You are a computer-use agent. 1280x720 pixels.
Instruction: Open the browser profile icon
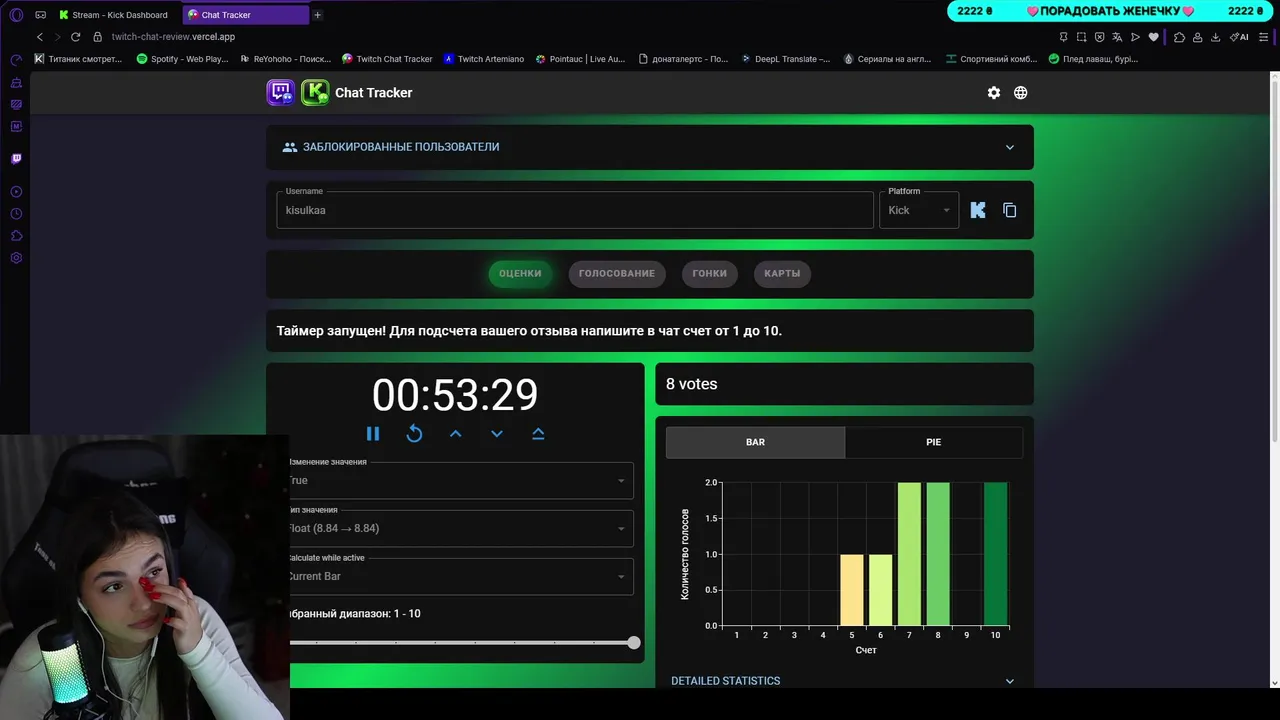[1197, 37]
